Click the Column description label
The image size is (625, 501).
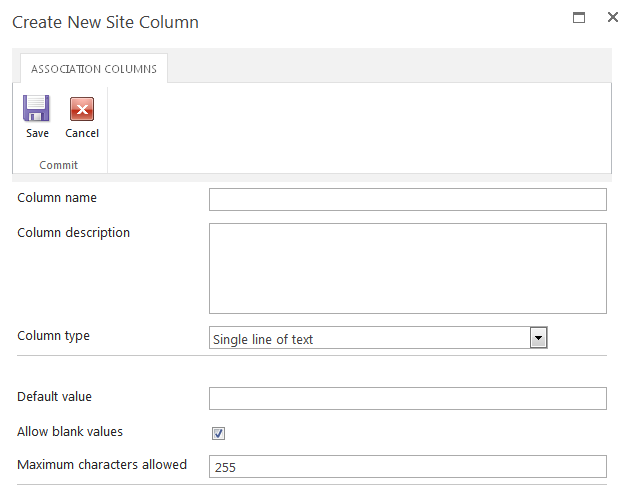74,233
